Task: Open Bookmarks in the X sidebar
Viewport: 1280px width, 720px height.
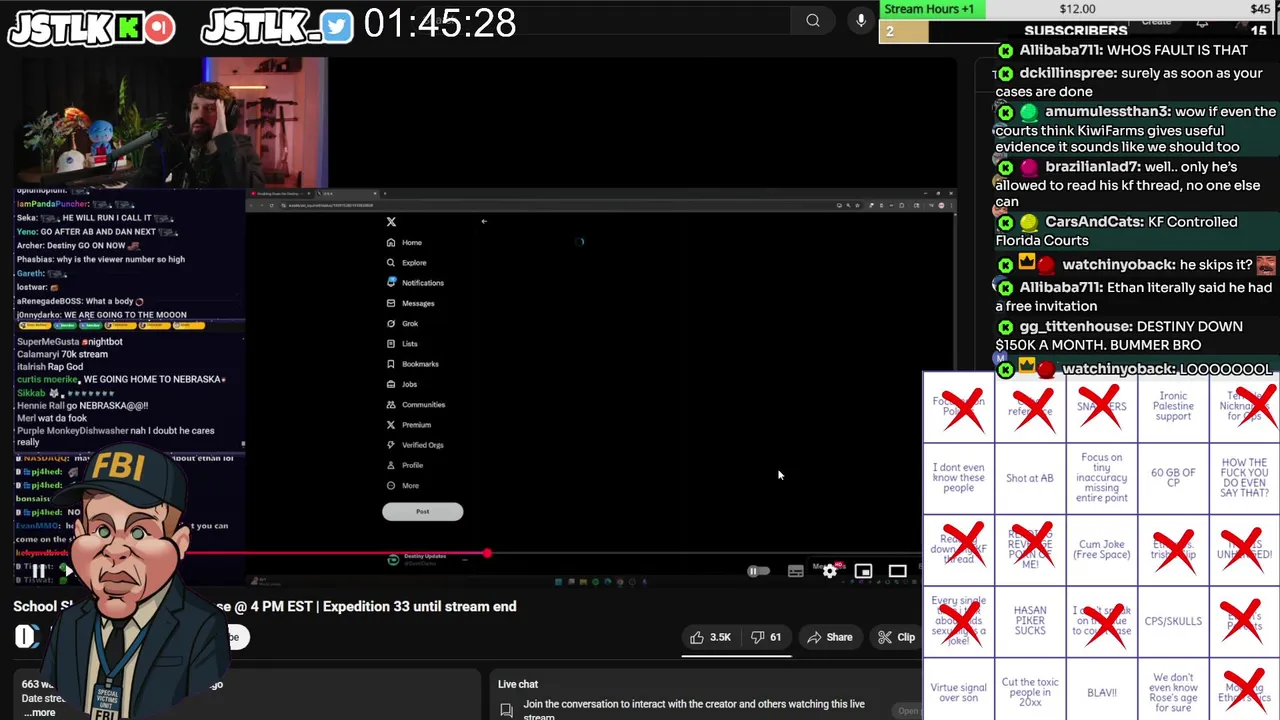Action: (x=413, y=364)
